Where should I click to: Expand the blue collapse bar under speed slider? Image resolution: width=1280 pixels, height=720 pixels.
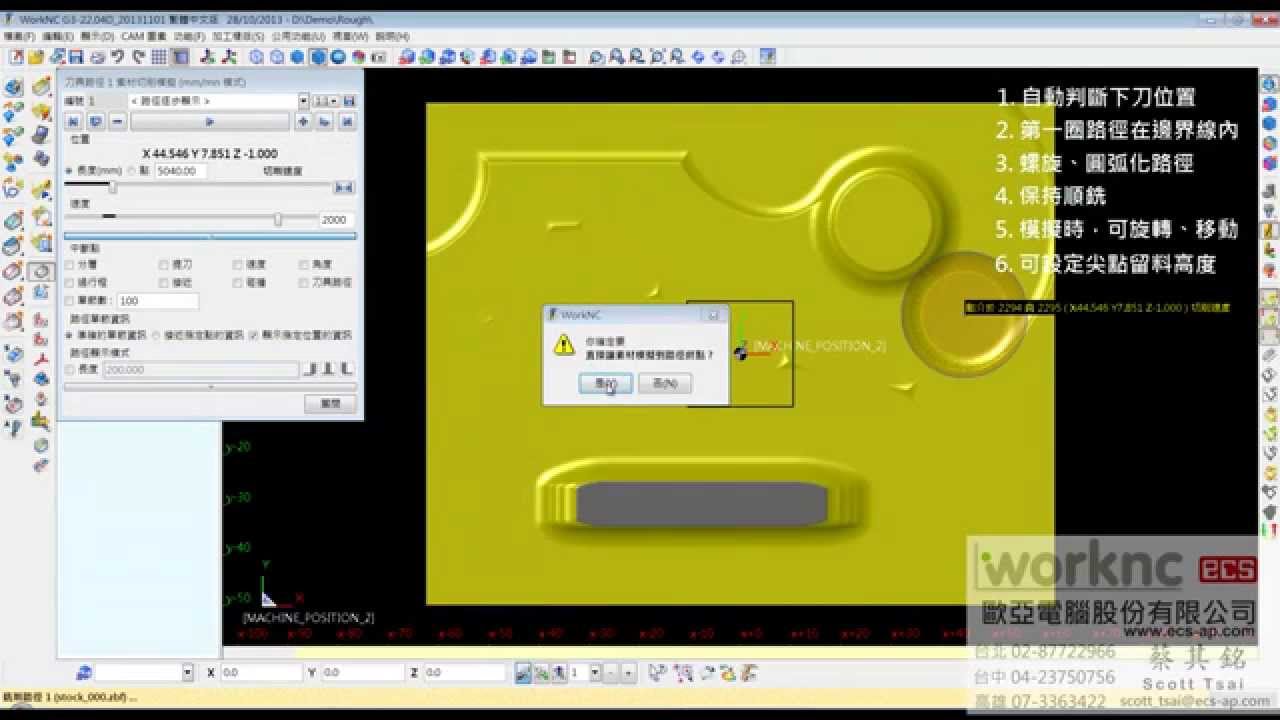tap(210, 237)
